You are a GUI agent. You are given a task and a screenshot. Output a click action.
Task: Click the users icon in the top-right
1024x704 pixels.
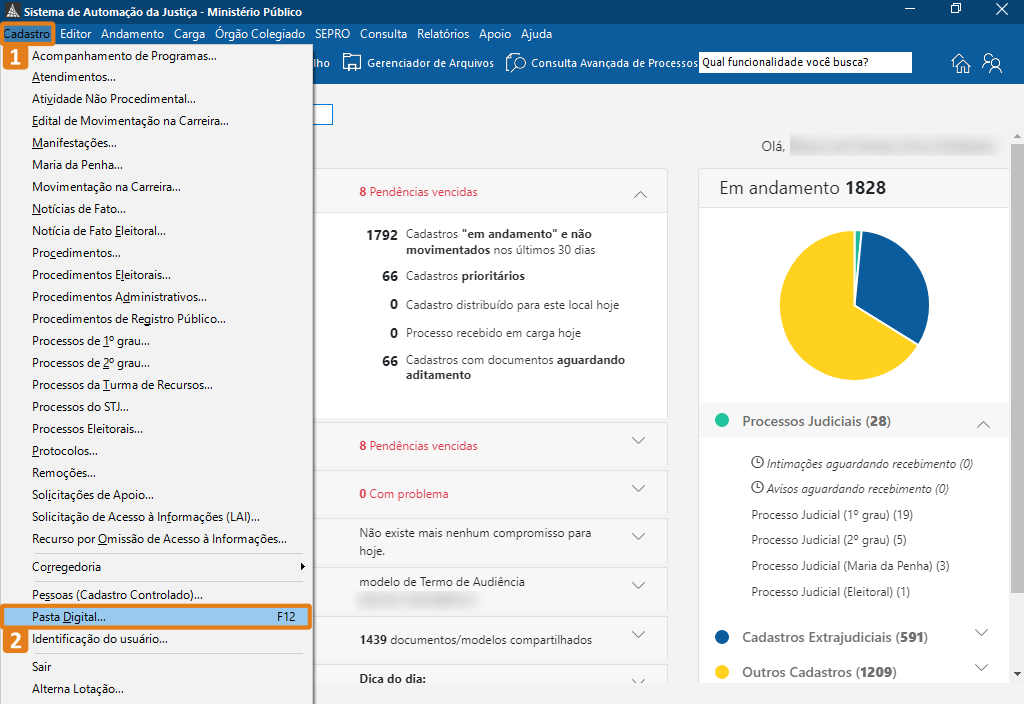click(x=992, y=63)
